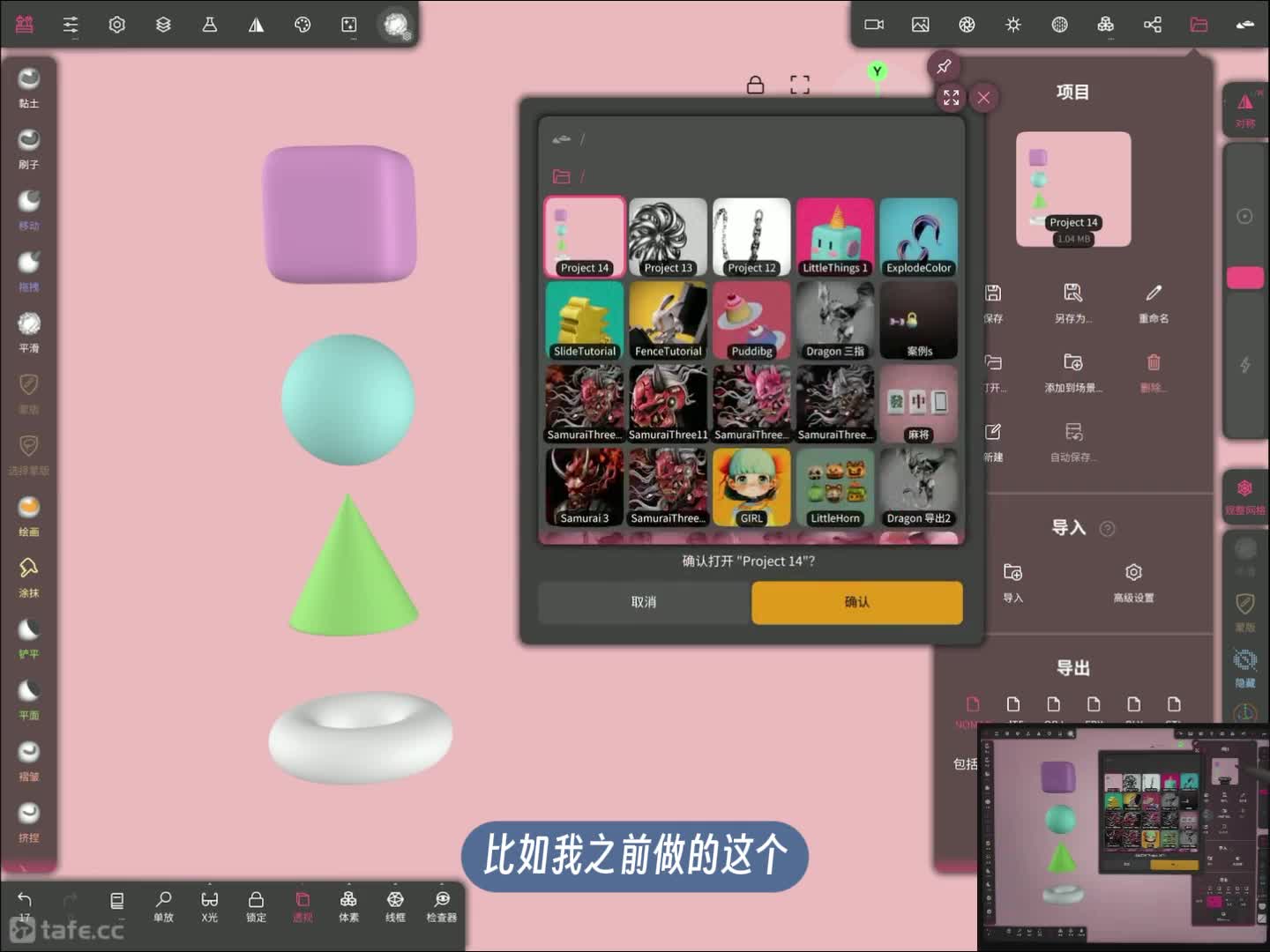
Task: Pin the project panel with the pin icon
Action: point(944,66)
